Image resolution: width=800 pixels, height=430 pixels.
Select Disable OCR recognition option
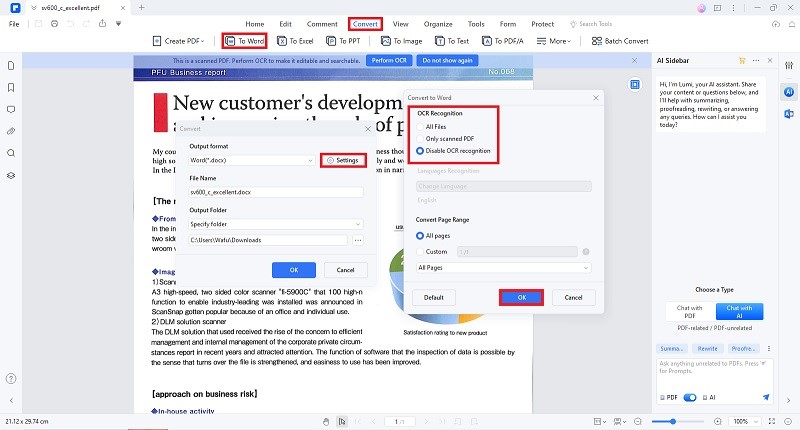[420, 151]
